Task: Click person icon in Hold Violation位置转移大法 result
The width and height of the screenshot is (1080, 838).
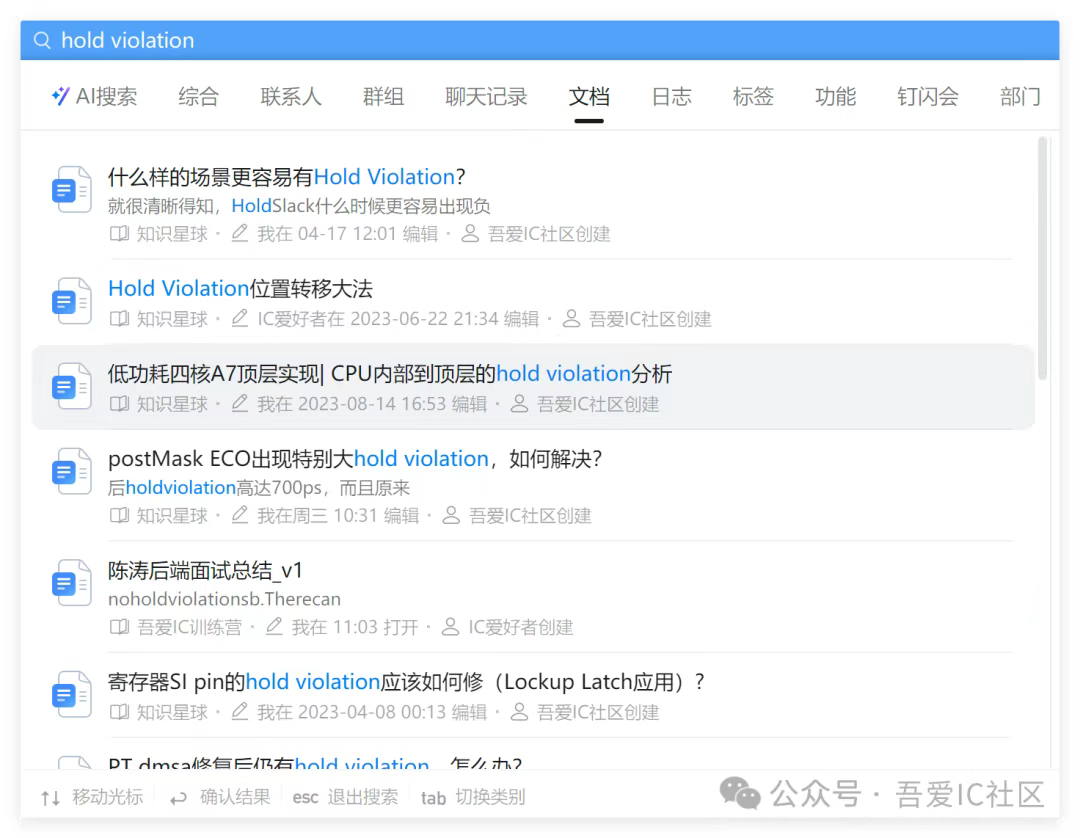Action: 571,318
